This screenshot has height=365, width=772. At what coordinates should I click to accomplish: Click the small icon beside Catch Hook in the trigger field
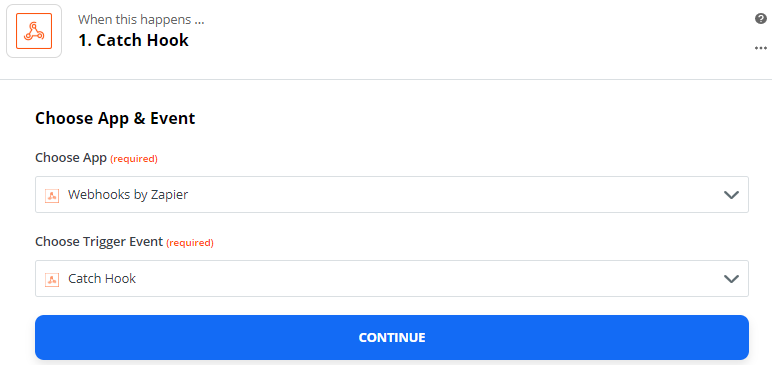[x=52, y=279]
